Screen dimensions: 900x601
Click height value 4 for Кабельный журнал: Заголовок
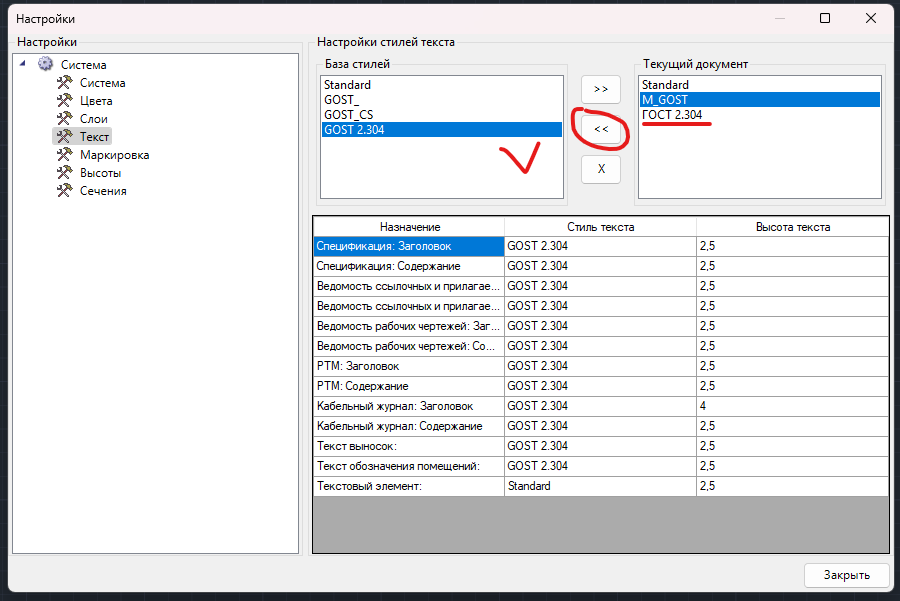pyautogui.click(x=791, y=406)
